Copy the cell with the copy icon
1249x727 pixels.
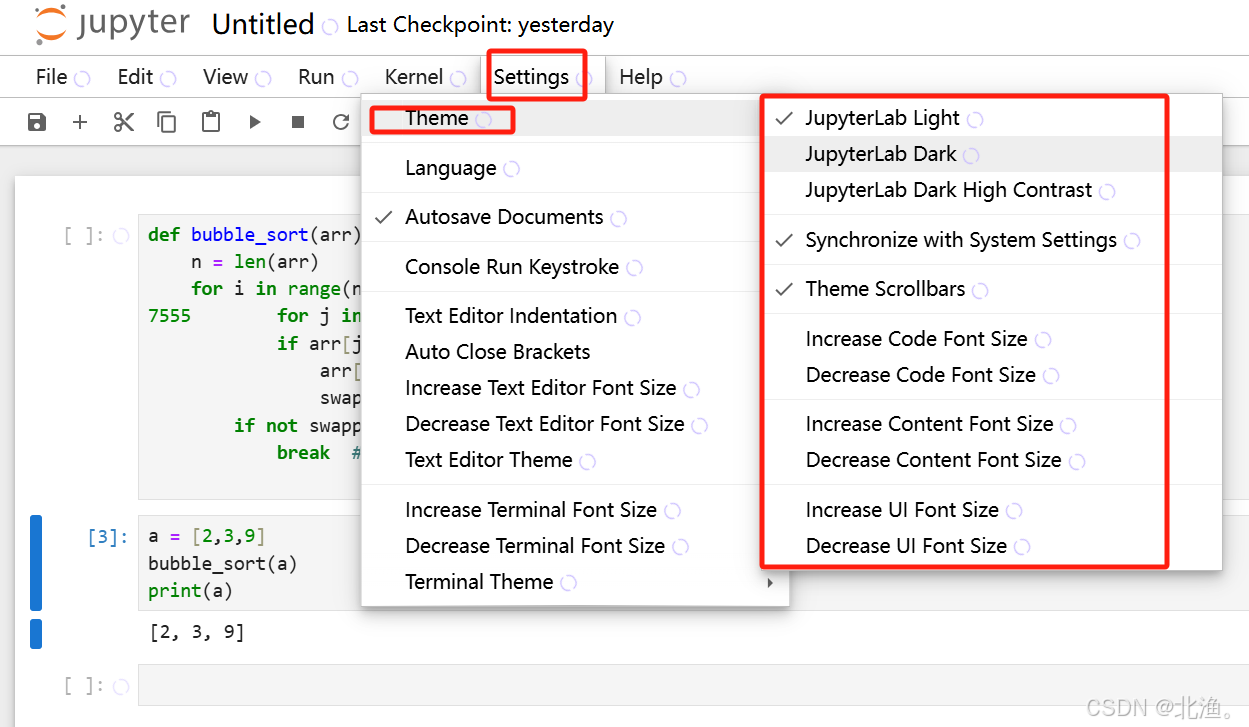pyautogui.click(x=167, y=122)
